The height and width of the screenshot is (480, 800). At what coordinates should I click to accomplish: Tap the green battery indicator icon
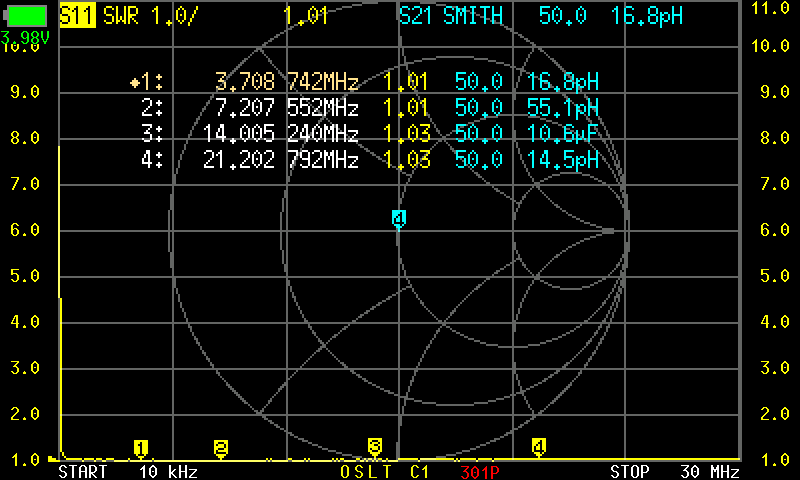(25, 16)
